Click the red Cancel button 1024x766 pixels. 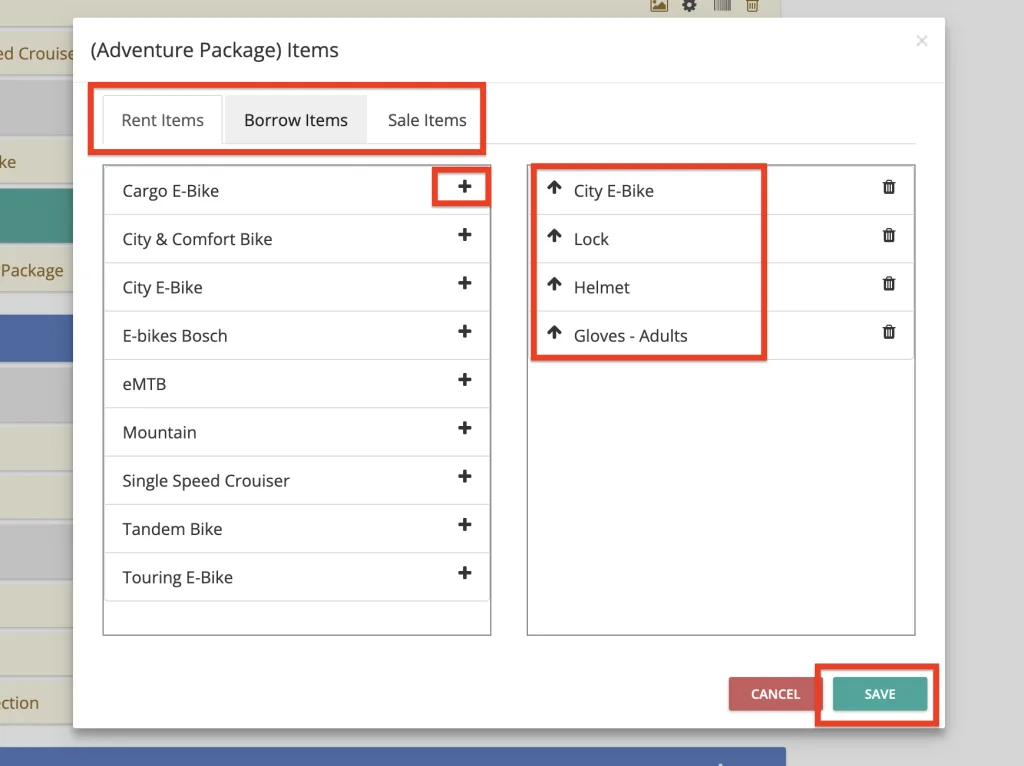[x=775, y=694]
